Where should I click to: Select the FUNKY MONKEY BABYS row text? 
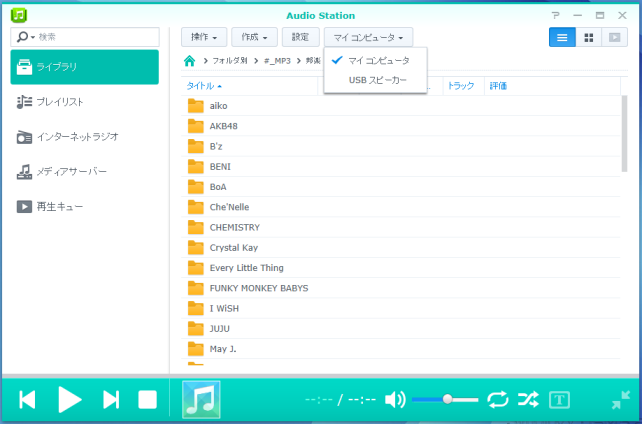click(x=259, y=288)
